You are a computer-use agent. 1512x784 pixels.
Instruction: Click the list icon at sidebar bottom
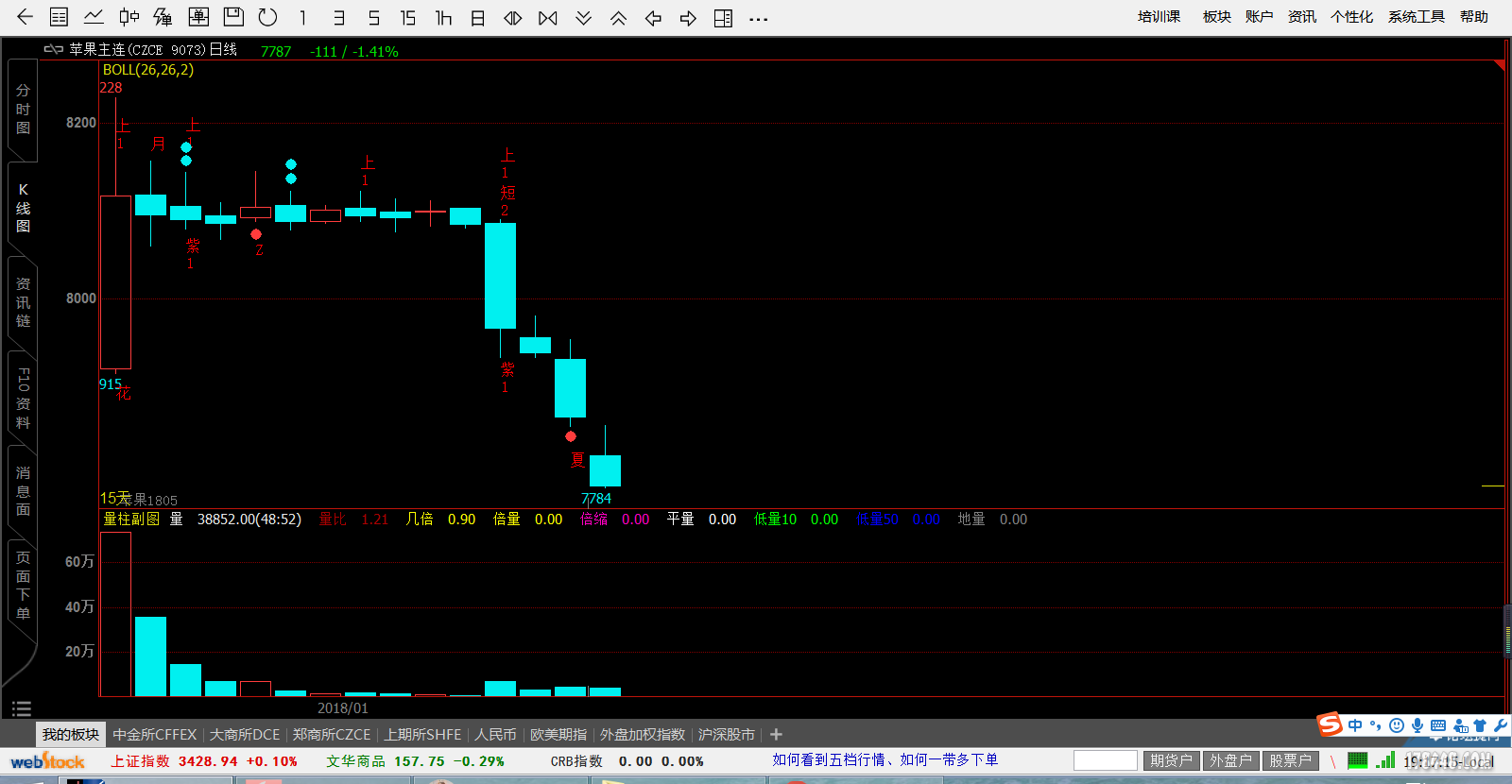pos(22,708)
